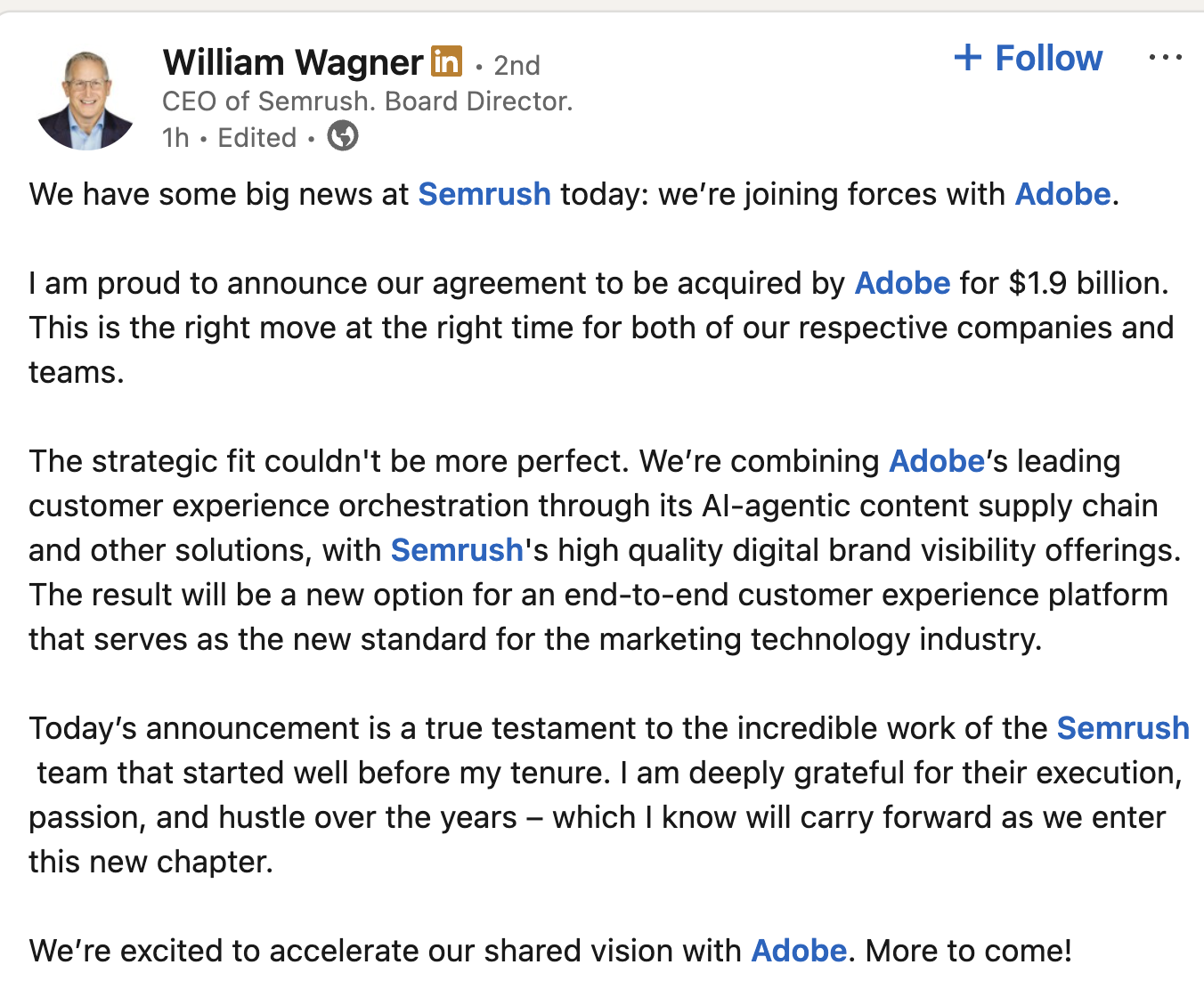Click the globe audience visibility icon

(x=343, y=135)
